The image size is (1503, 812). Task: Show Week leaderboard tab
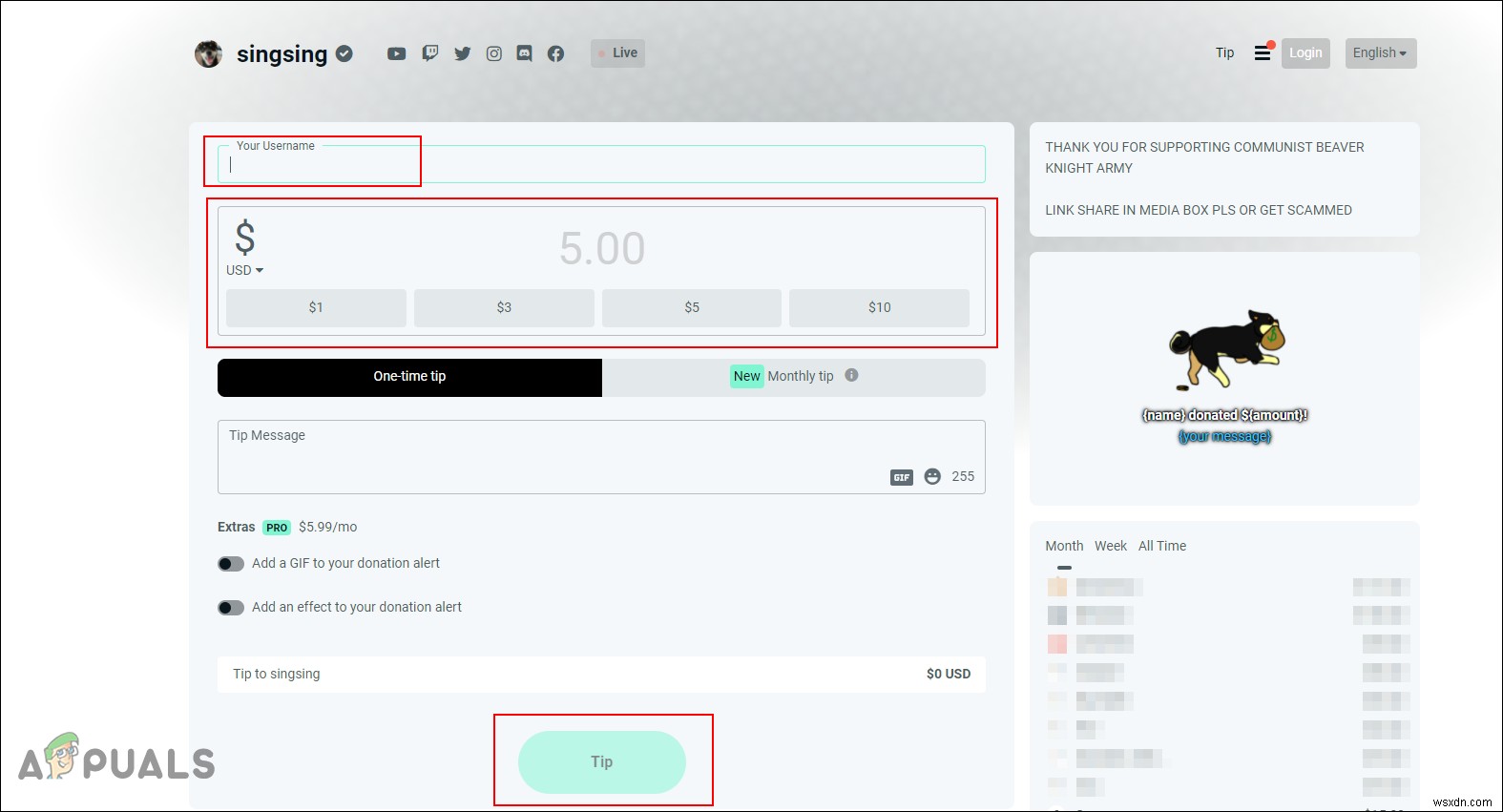tap(1111, 546)
